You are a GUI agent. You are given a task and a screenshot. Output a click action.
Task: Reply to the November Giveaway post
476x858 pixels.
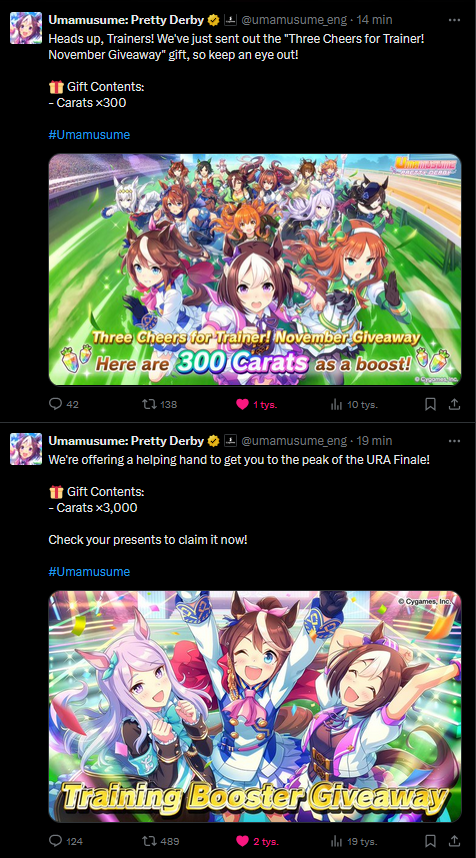pos(63,404)
